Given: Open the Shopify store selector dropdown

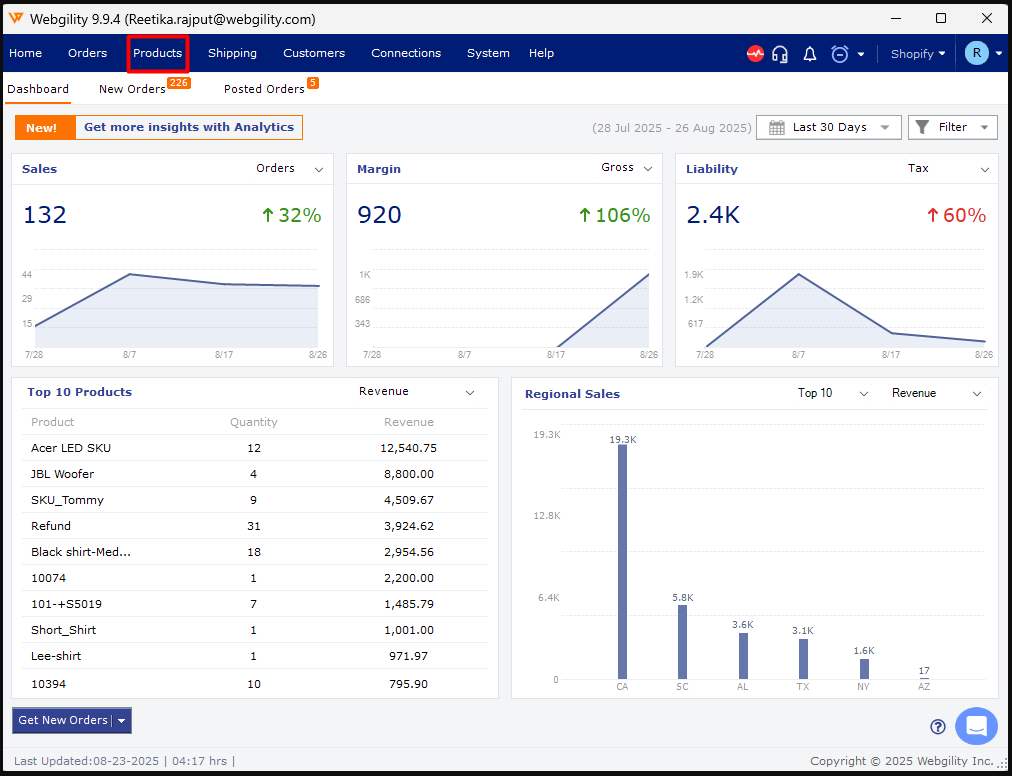Looking at the screenshot, I should [917, 54].
